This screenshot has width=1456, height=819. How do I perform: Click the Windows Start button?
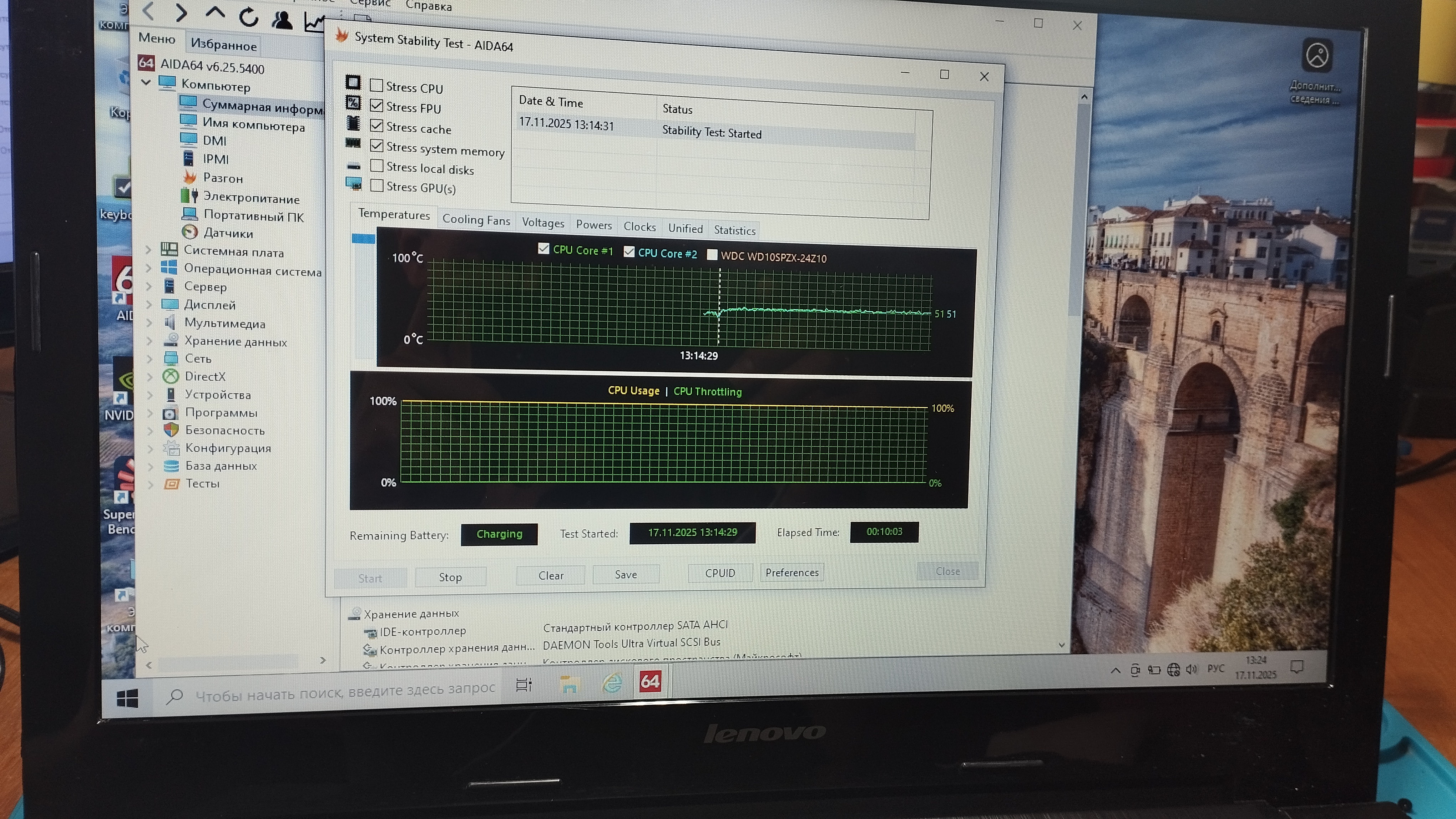tap(127, 699)
